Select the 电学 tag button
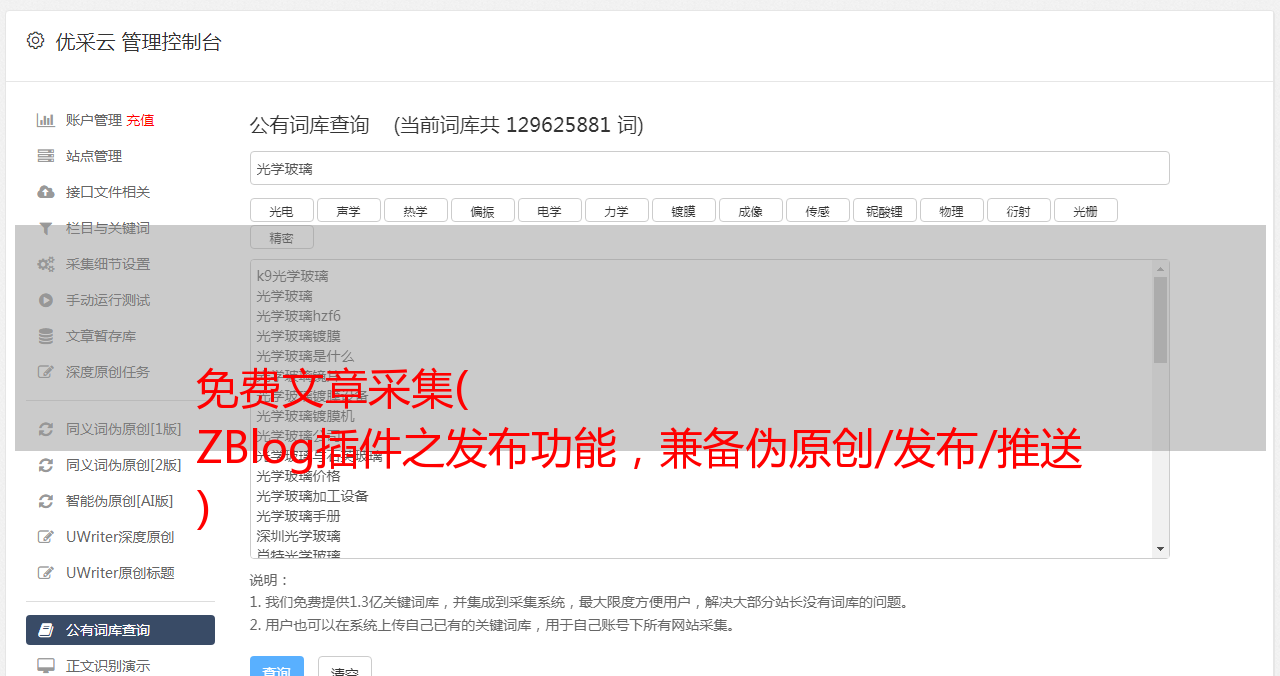The height and width of the screenshot is (676, 1280). [x=549, y=210]
